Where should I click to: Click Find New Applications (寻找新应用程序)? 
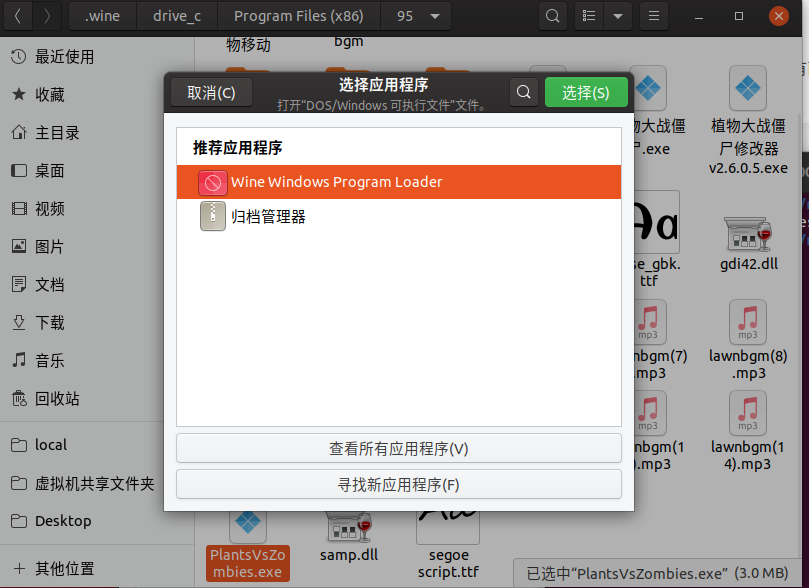point(399,484)
